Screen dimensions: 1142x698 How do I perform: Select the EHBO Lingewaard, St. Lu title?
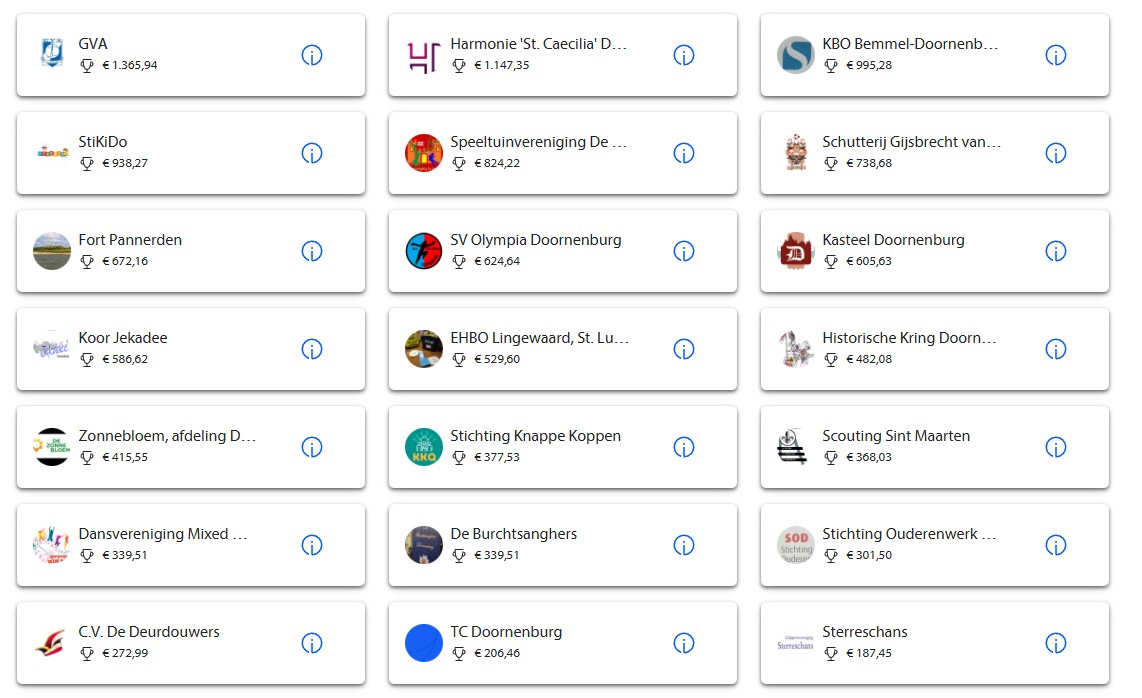tap(539, 338)
